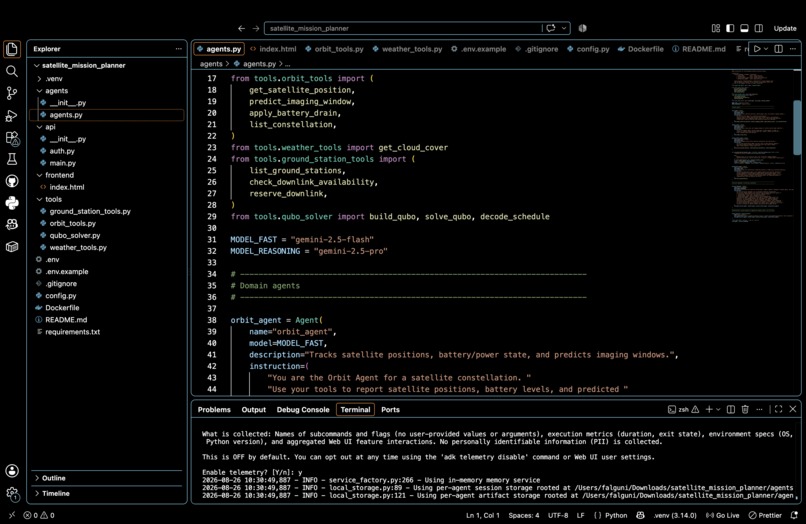
Task: Open the Output panel tab
Action: (x=253, y=409)
